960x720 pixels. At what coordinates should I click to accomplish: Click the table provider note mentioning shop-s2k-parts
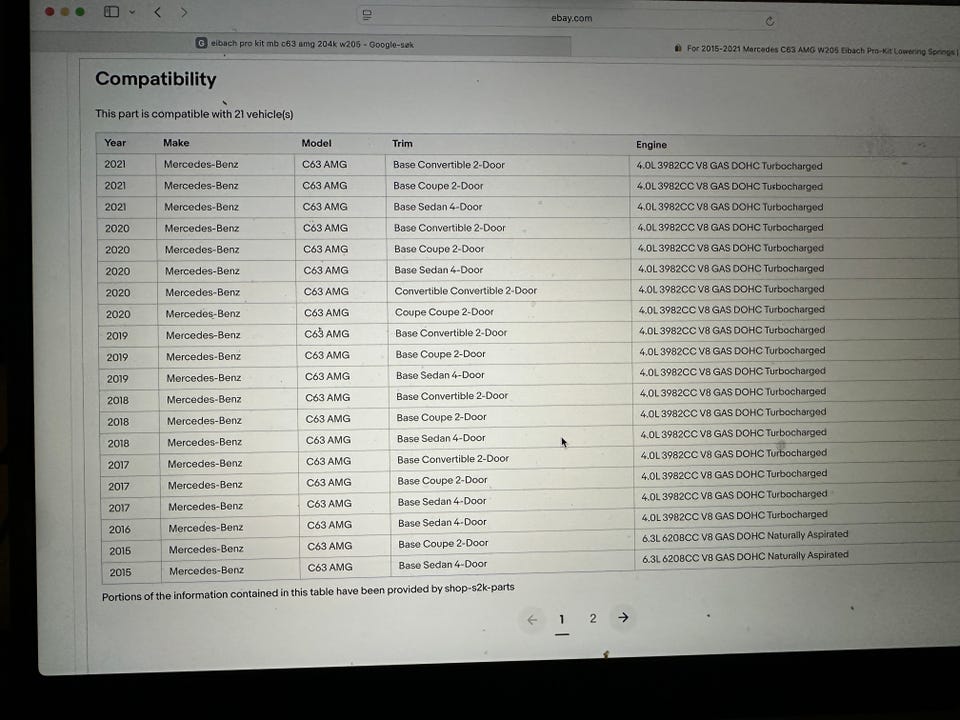(x=308, y=592)
